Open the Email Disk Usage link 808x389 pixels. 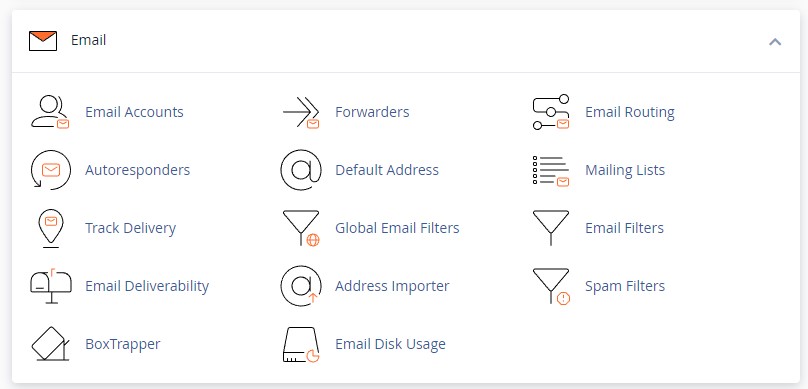point(390,344)
